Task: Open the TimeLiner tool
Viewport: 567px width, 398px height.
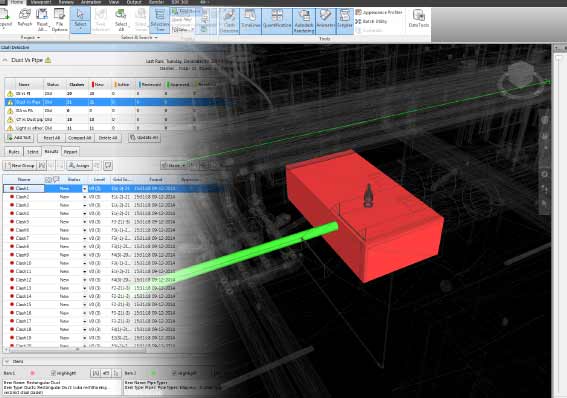Action: coord(251,21)
